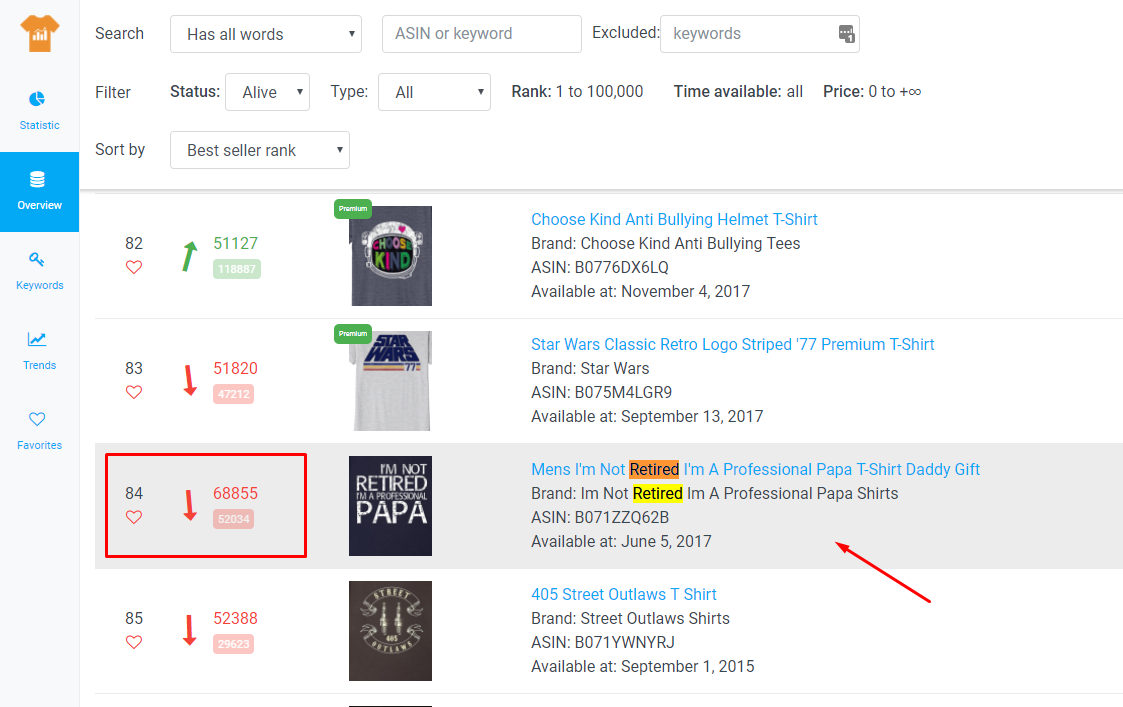
Task: Favorite the rank 84 Papa shirt
Action: tap(134, 517)
